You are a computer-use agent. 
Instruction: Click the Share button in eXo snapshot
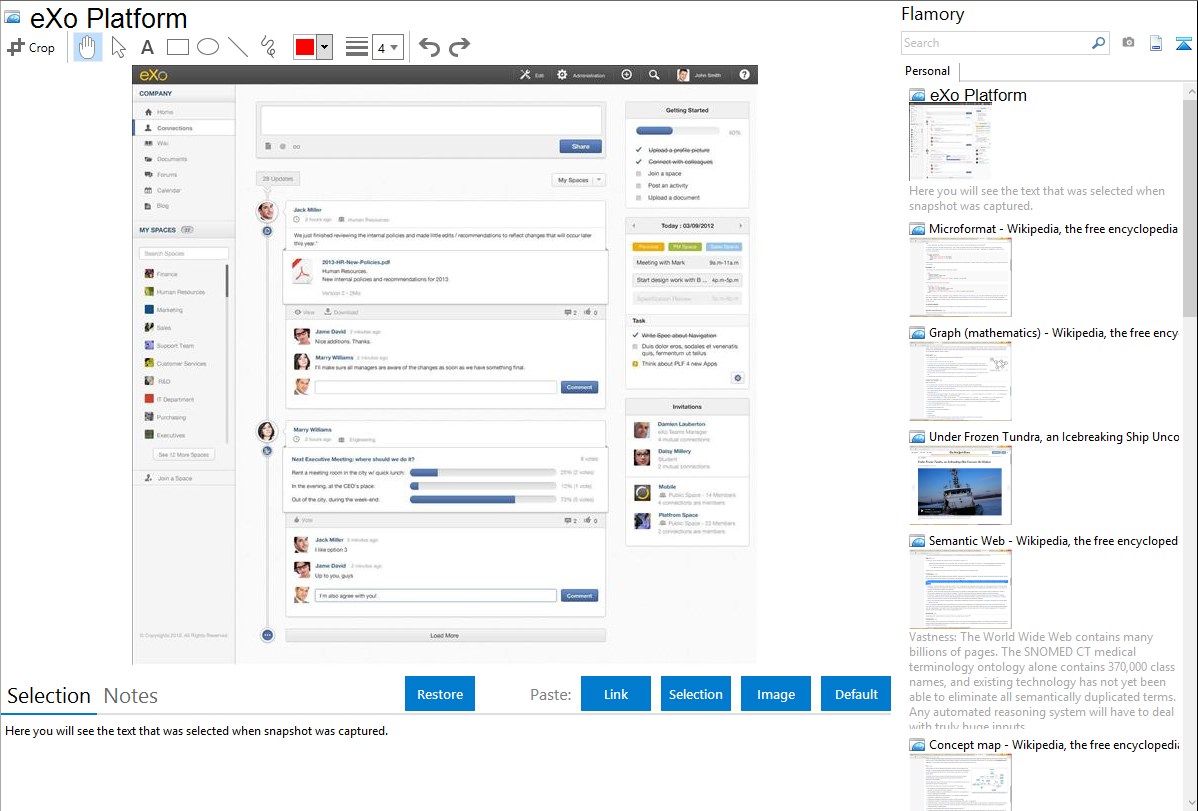click(581, 146)
